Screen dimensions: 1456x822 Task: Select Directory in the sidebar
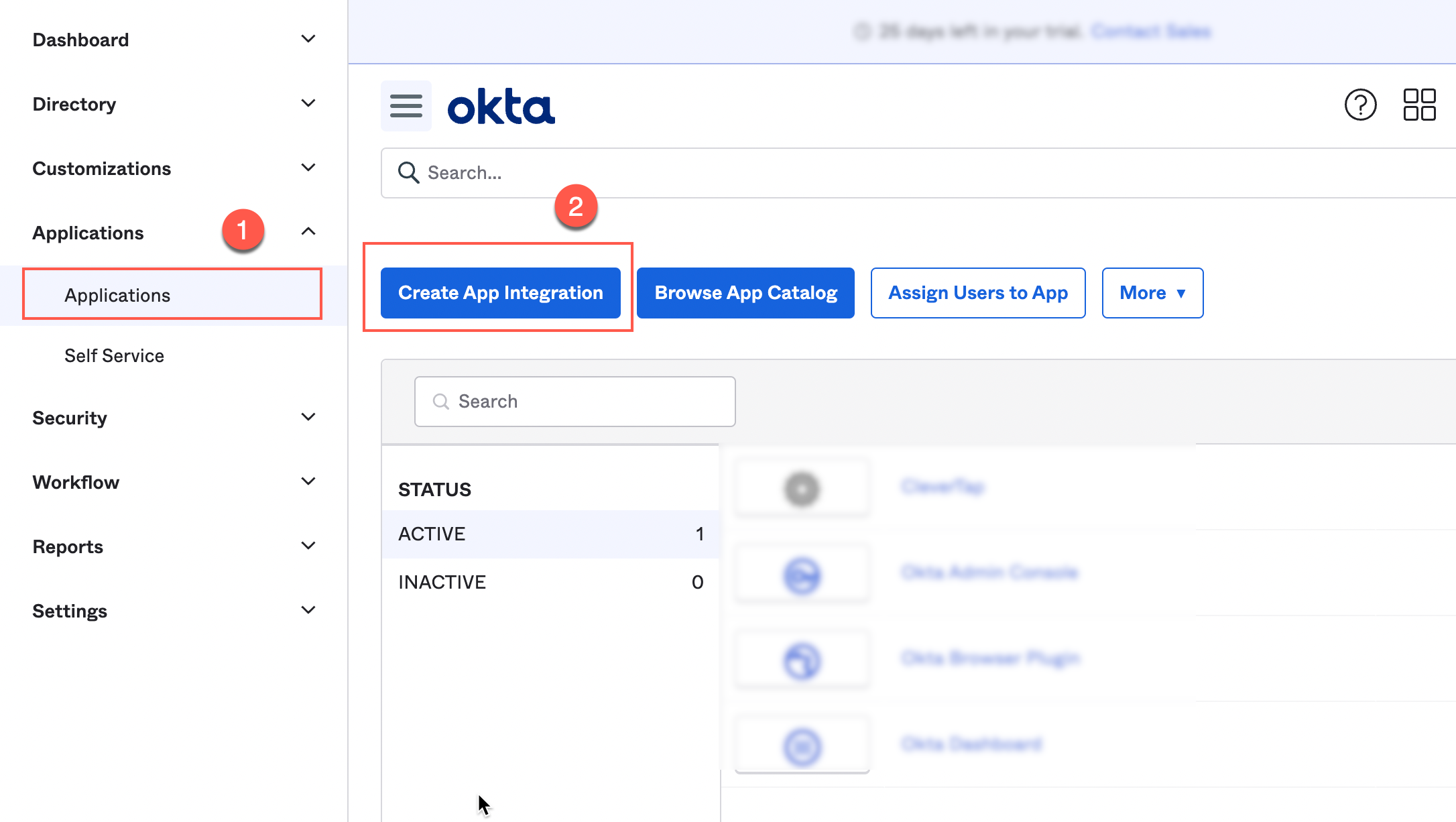[x=74, y=104]
